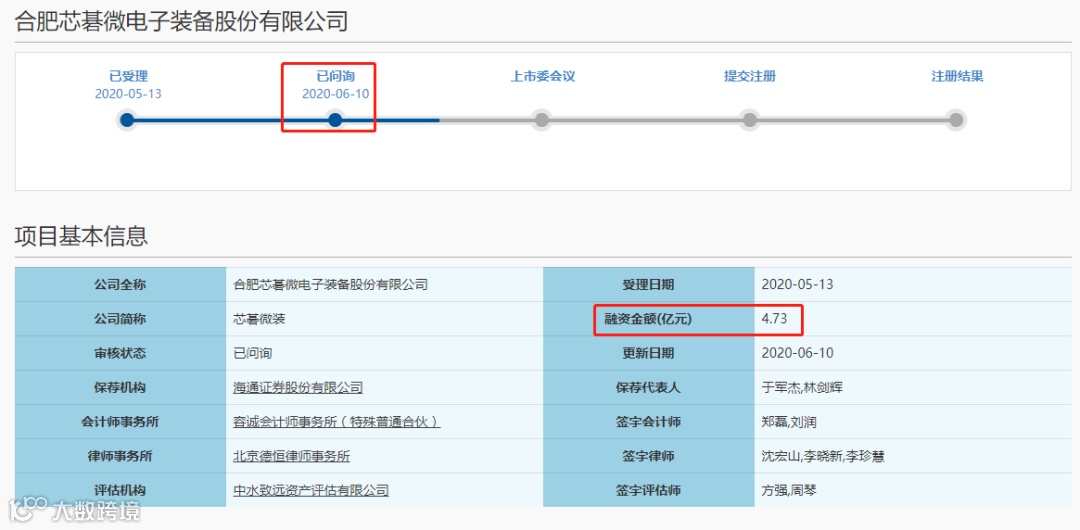The image size is (1080, 530).
Task: Click the 项目基本信息 section heading
Action: [x=81, y=236]
